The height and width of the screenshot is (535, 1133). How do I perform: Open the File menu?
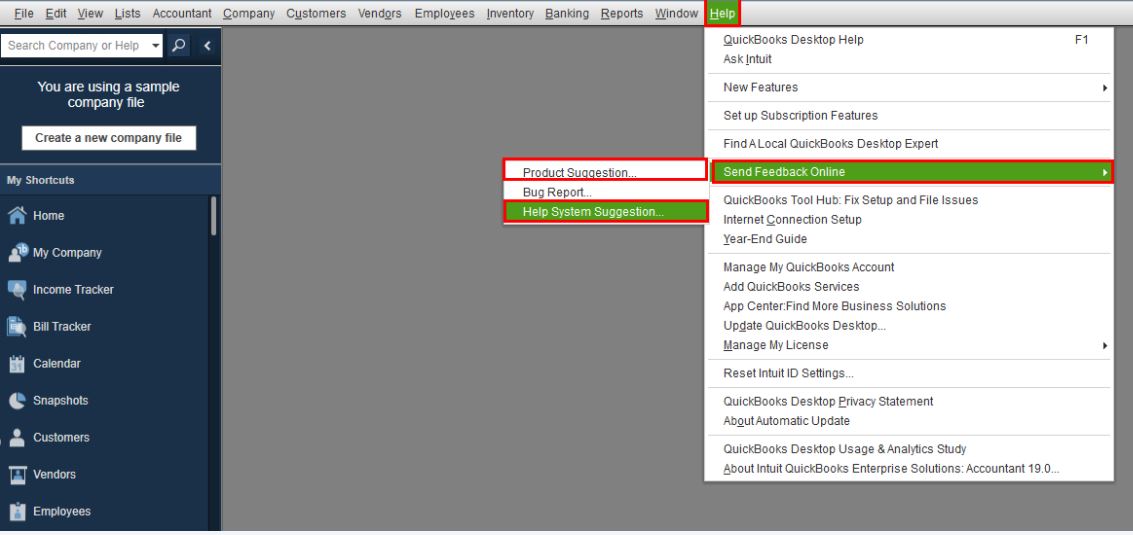point(24,13)
